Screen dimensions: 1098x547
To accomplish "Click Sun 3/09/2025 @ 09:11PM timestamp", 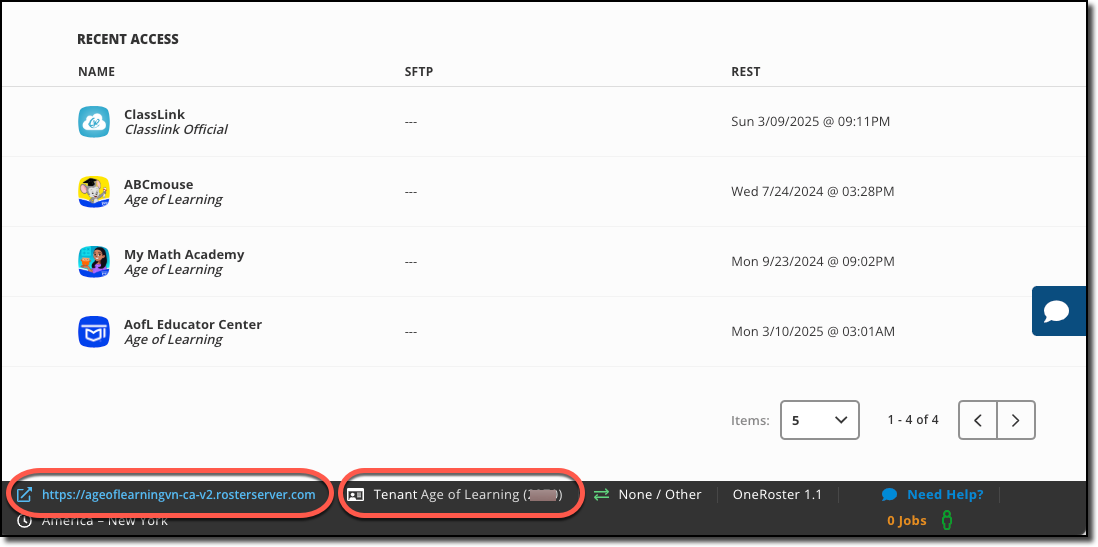I will [x=811, y=122].
